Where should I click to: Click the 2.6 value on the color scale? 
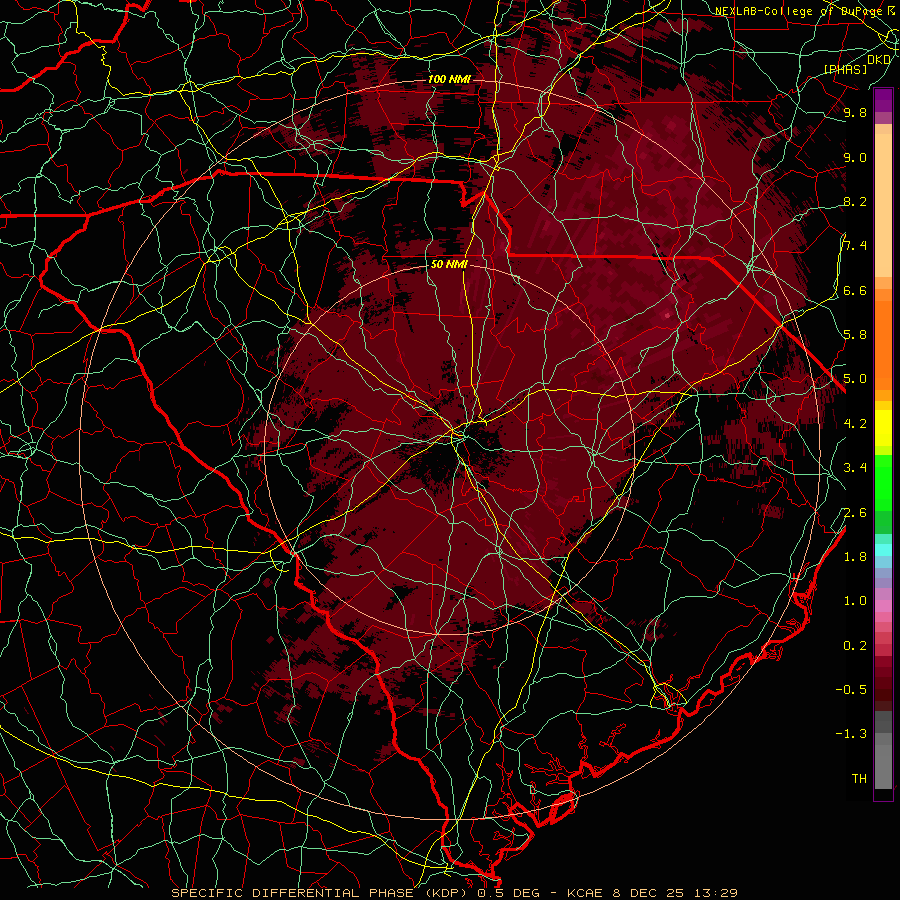[855, 513]
